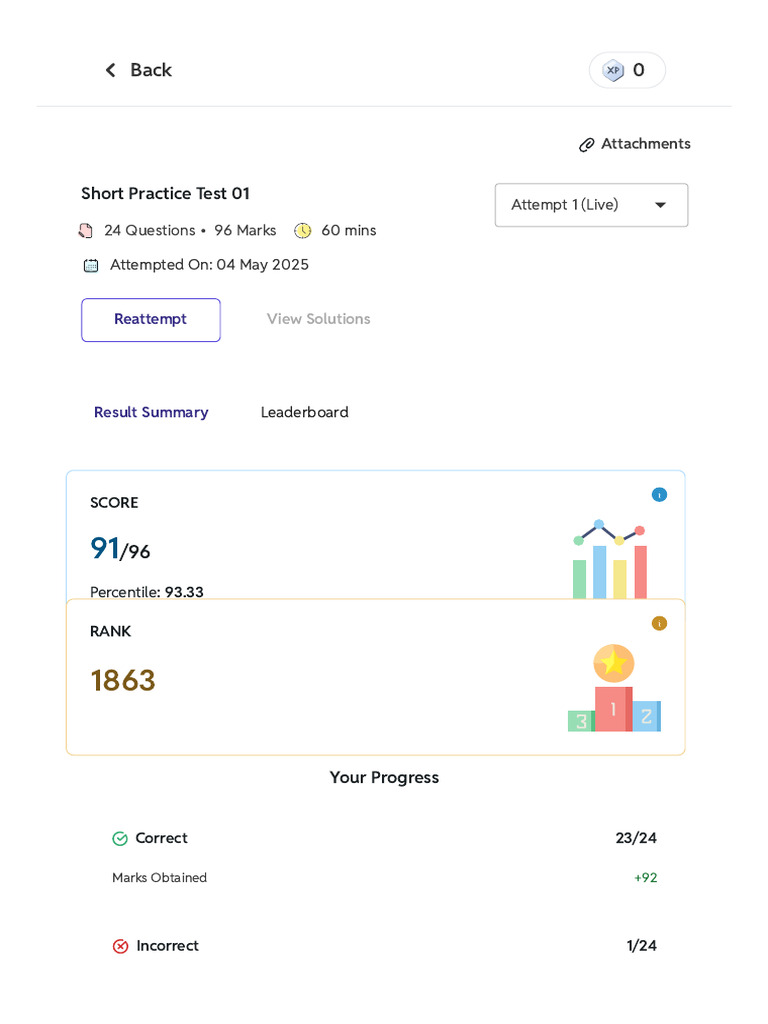This screenshot has width=768, height=1024.
Task: Click the RANK heading
Action: coord(110,632)
